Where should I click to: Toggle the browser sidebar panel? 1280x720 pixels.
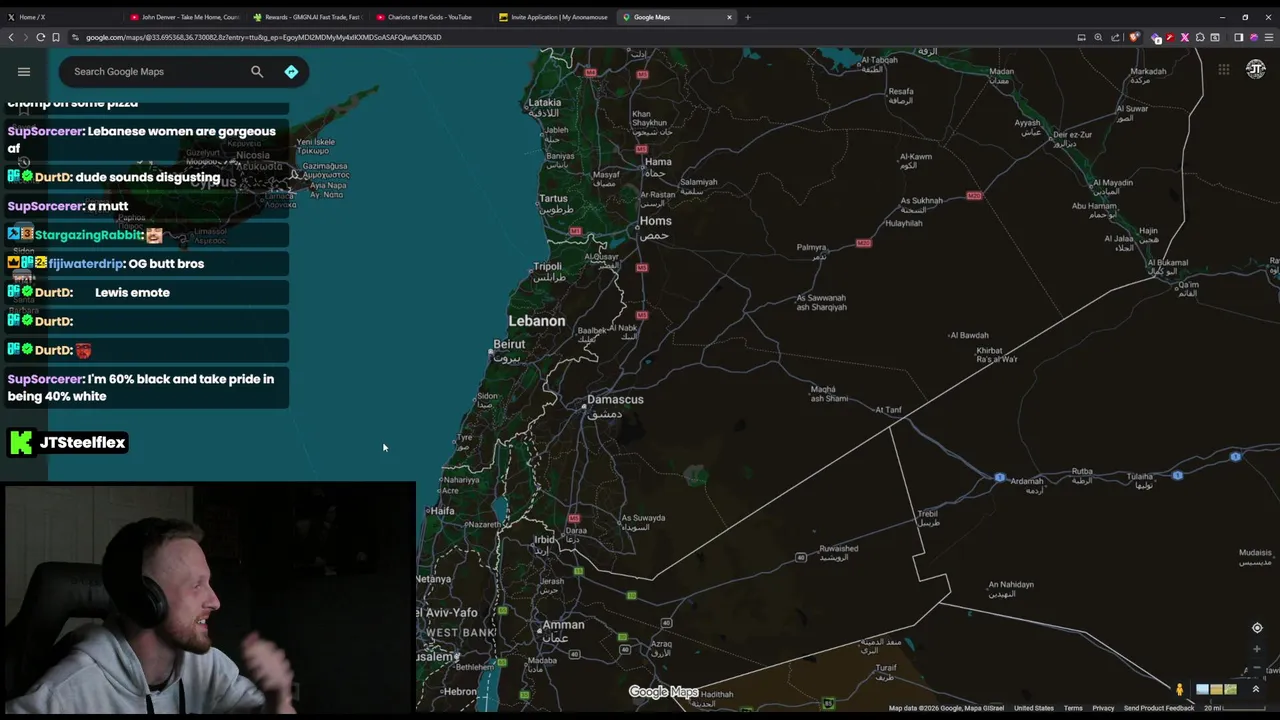coord(1238,37)
